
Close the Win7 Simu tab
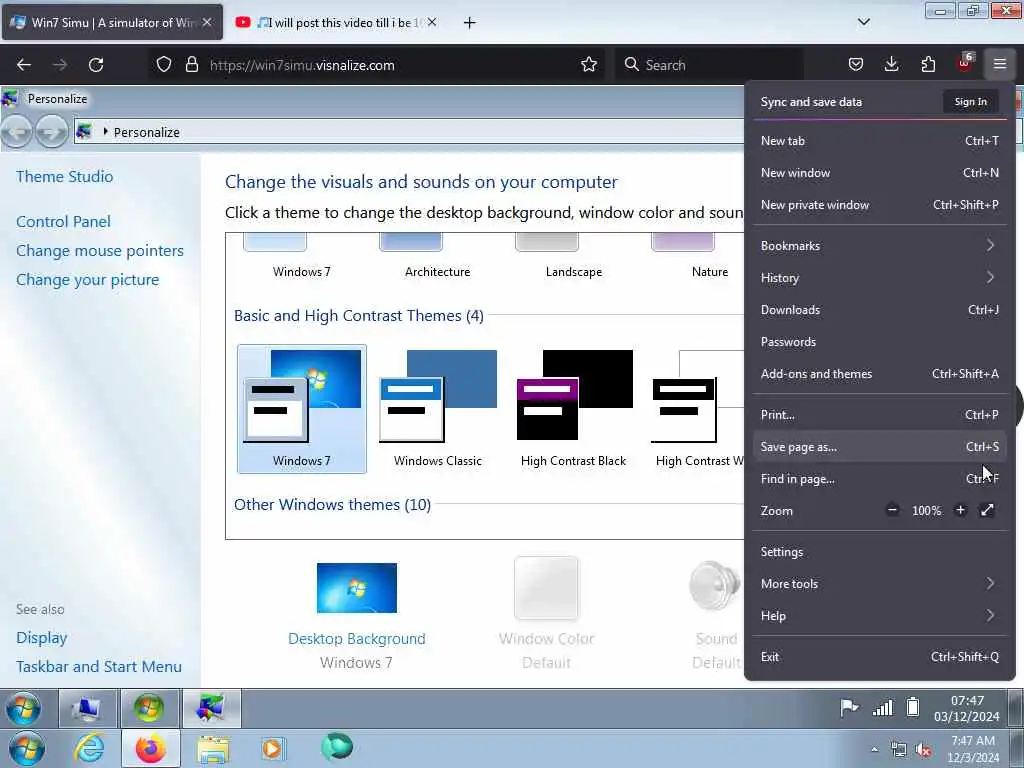pos(206,22)
